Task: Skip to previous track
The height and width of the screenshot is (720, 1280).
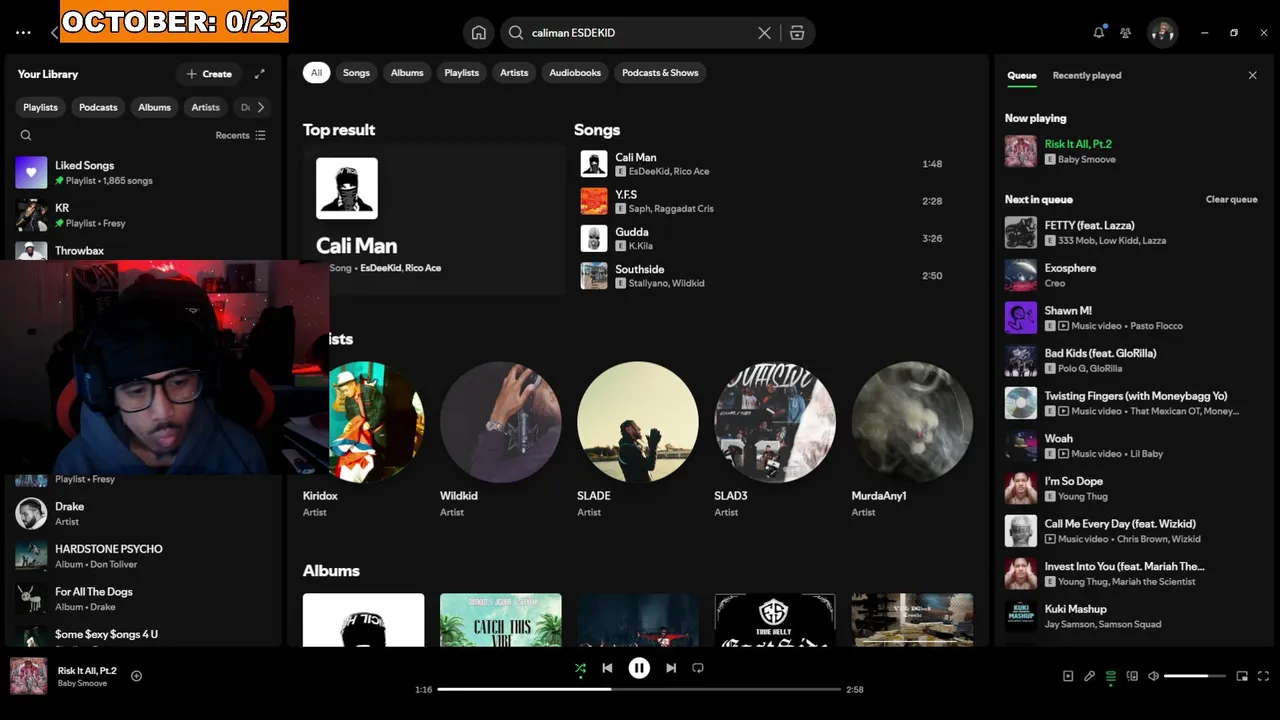Action: (607, 668)
